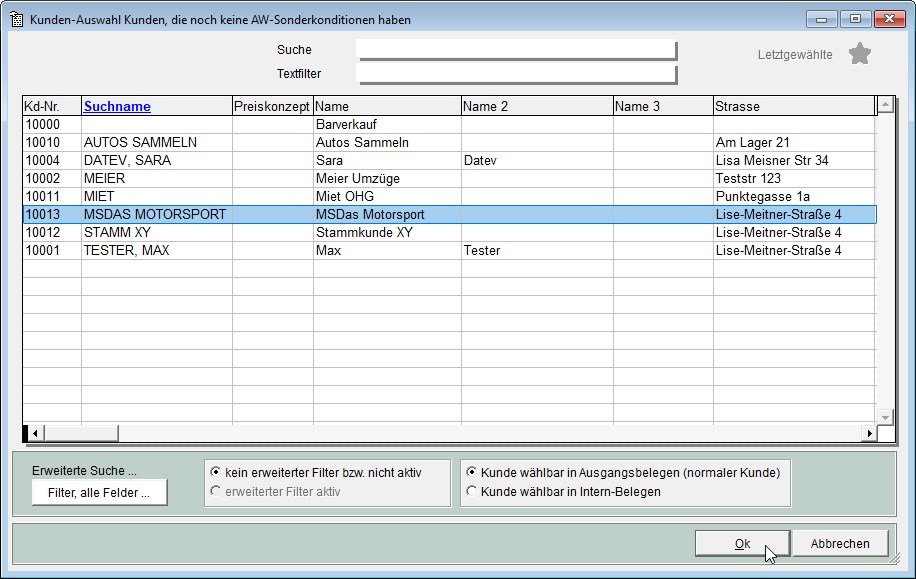916x579 pixels.
Task: Click the Preiskonzept column header
Action: (x=272, y=106)
